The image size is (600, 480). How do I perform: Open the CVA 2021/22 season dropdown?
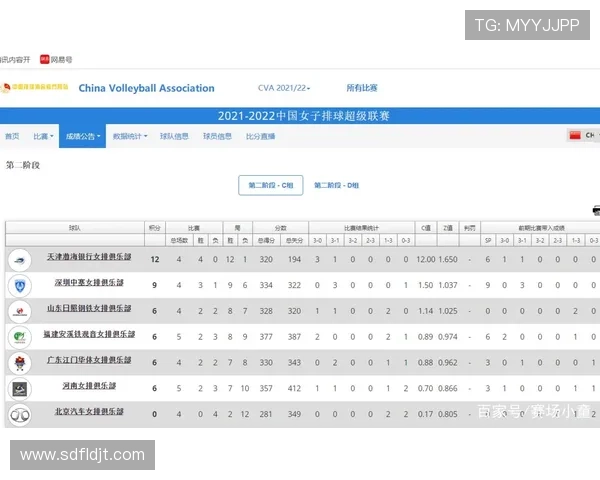tap(284, 88)
